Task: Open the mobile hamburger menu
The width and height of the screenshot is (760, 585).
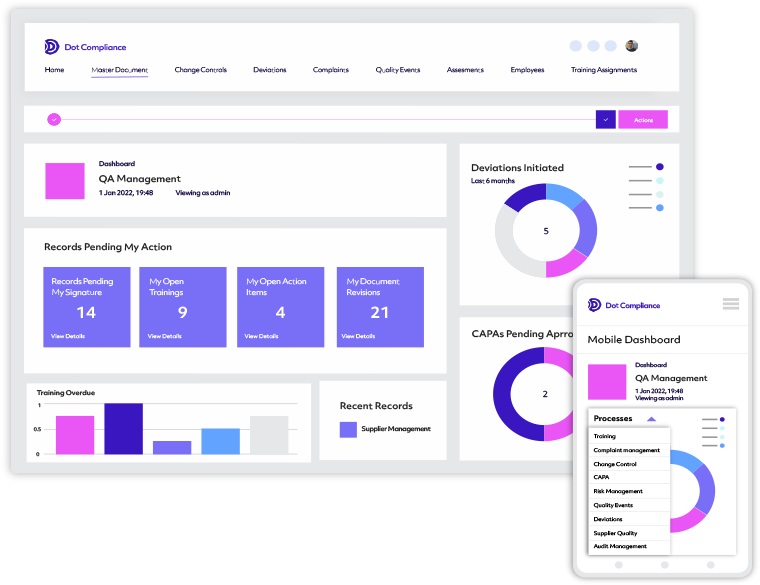Action: (730, 304)
